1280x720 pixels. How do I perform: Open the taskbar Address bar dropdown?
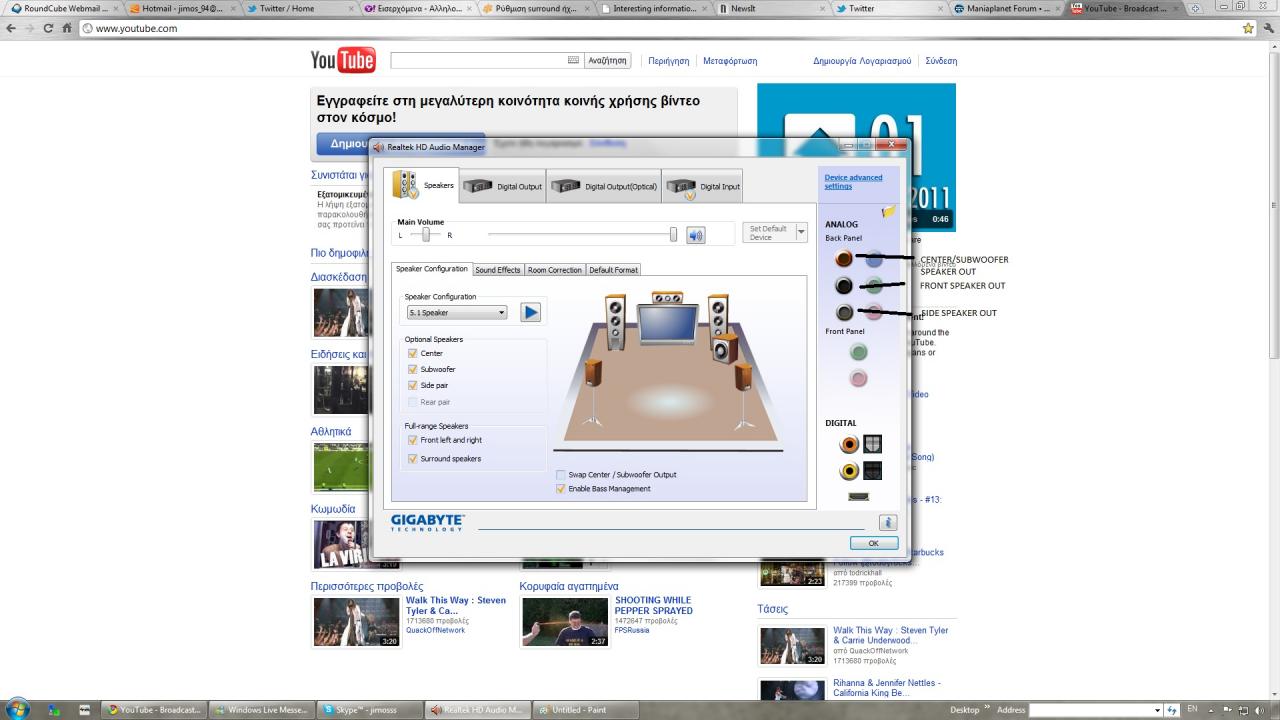1159,710
